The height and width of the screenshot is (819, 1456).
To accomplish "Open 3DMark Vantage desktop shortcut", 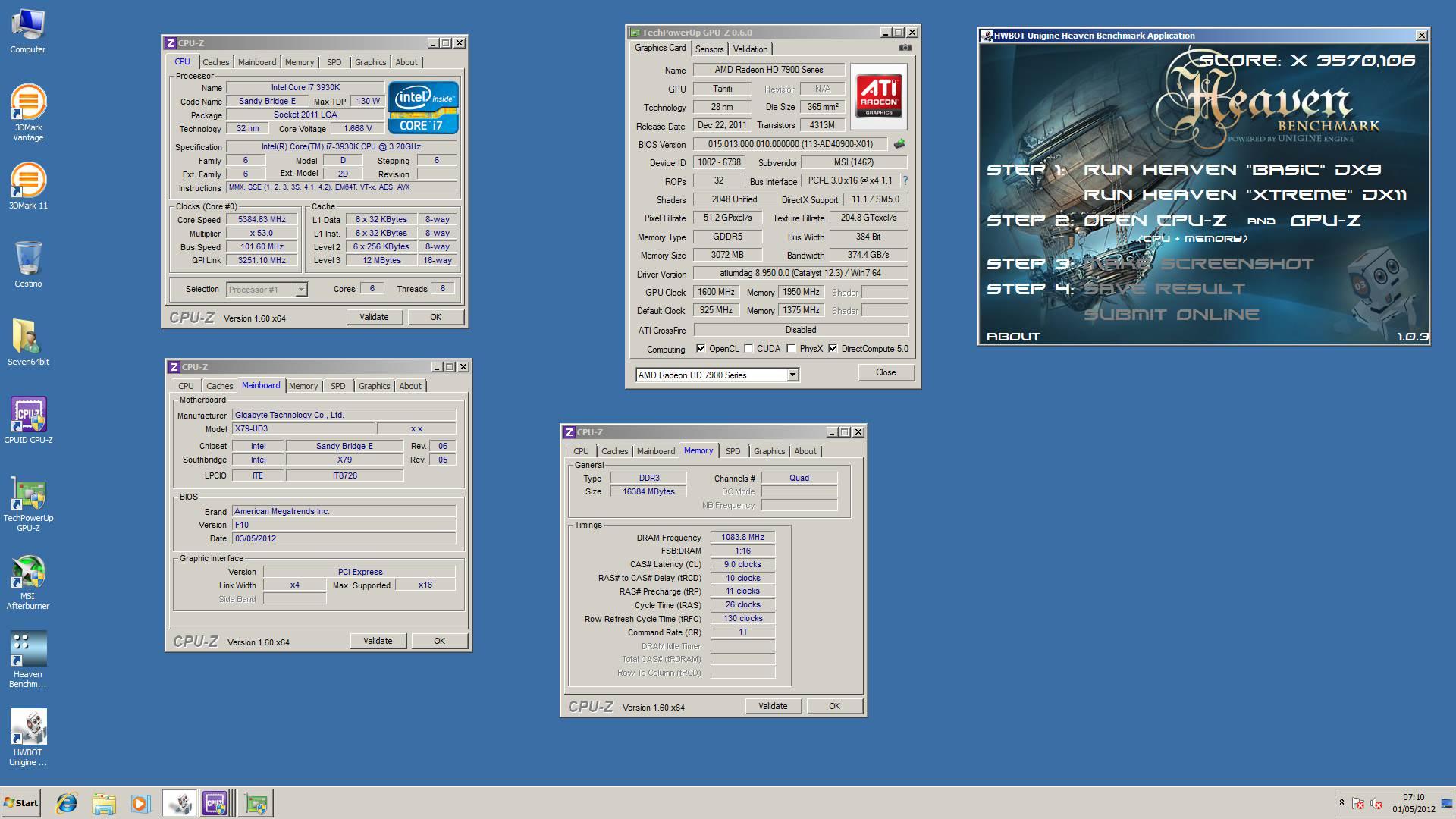I will click(x=28, y=113).
